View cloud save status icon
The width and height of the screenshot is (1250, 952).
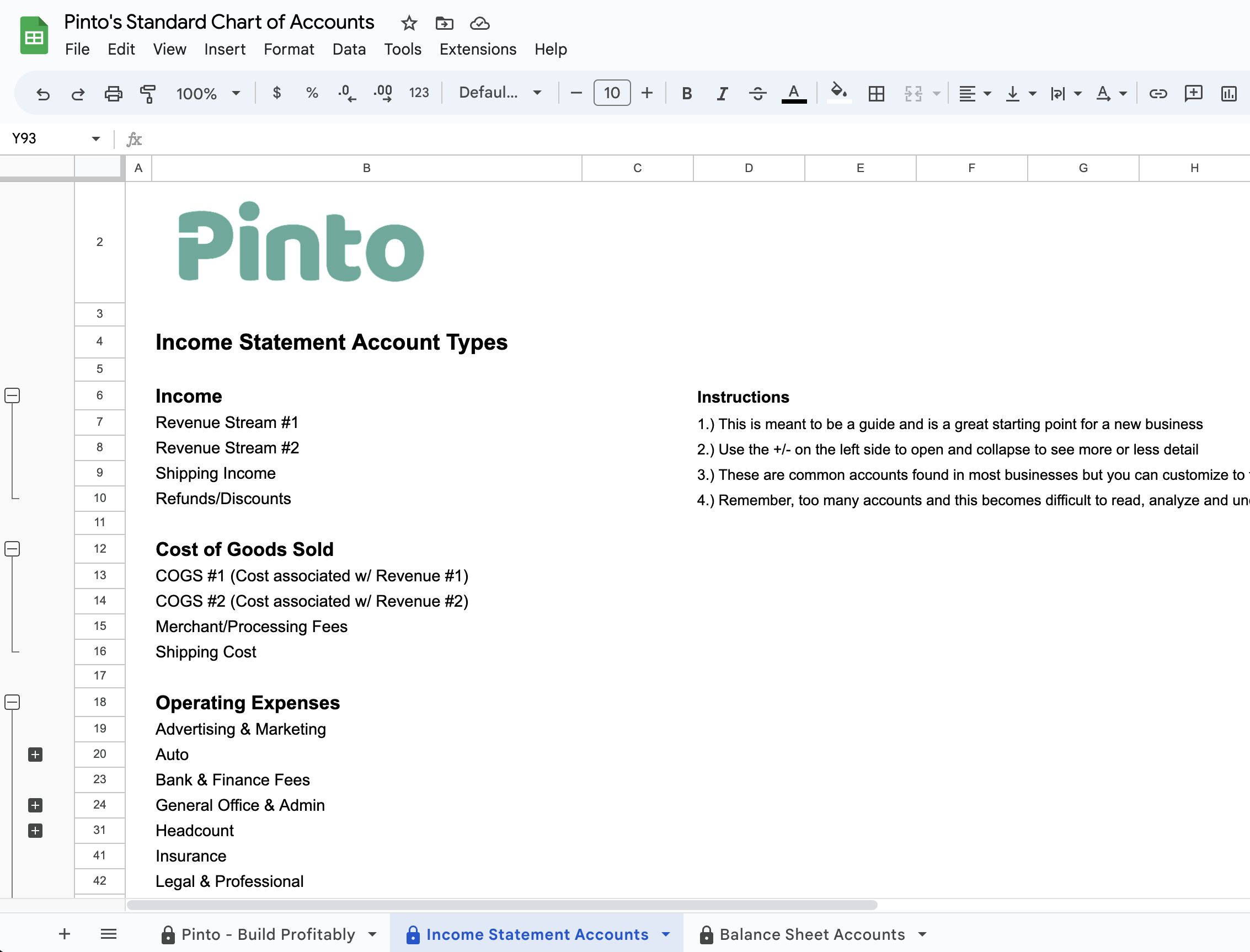[x=479, y=23]
